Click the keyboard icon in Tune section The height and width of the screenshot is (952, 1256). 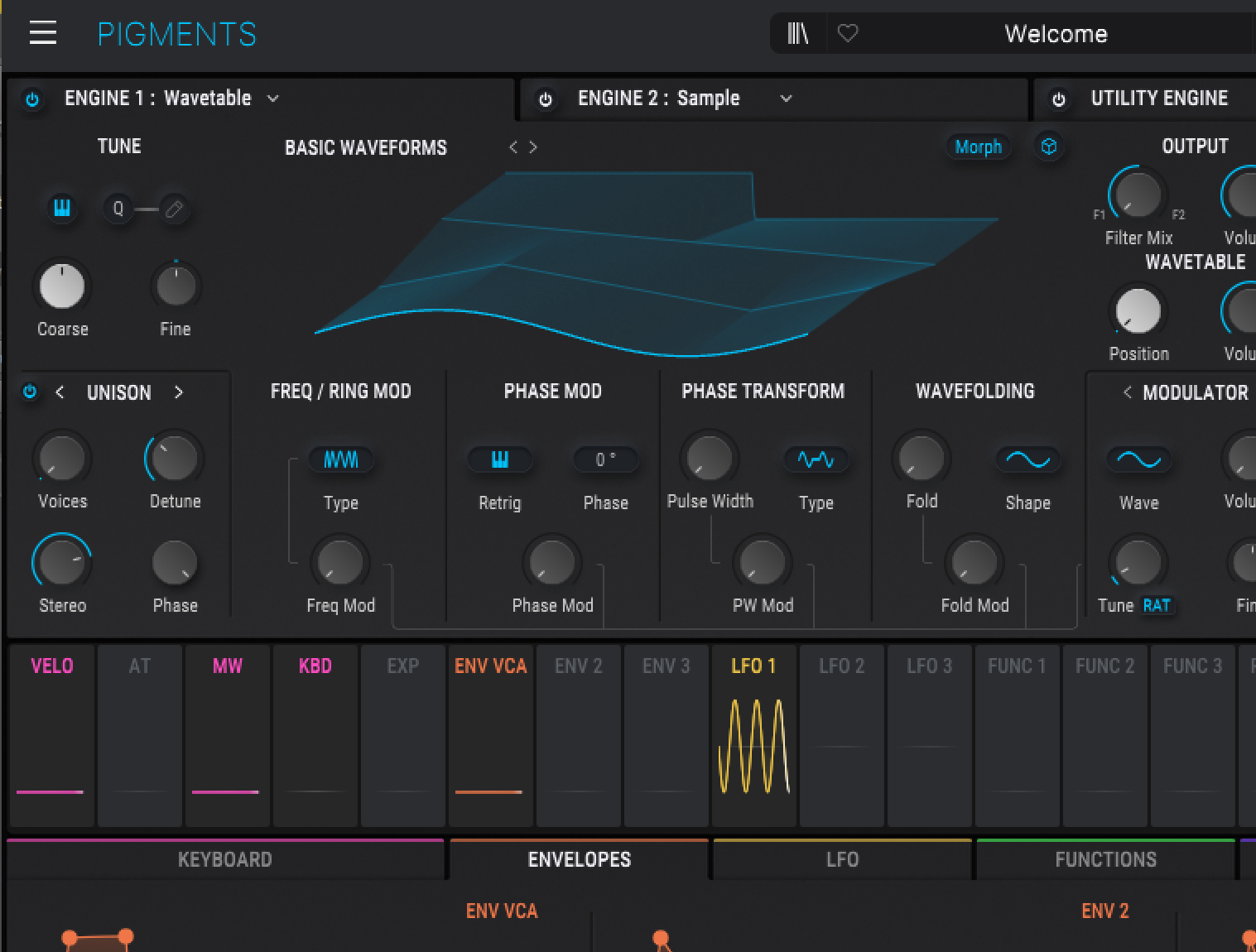tap(62, 208)
